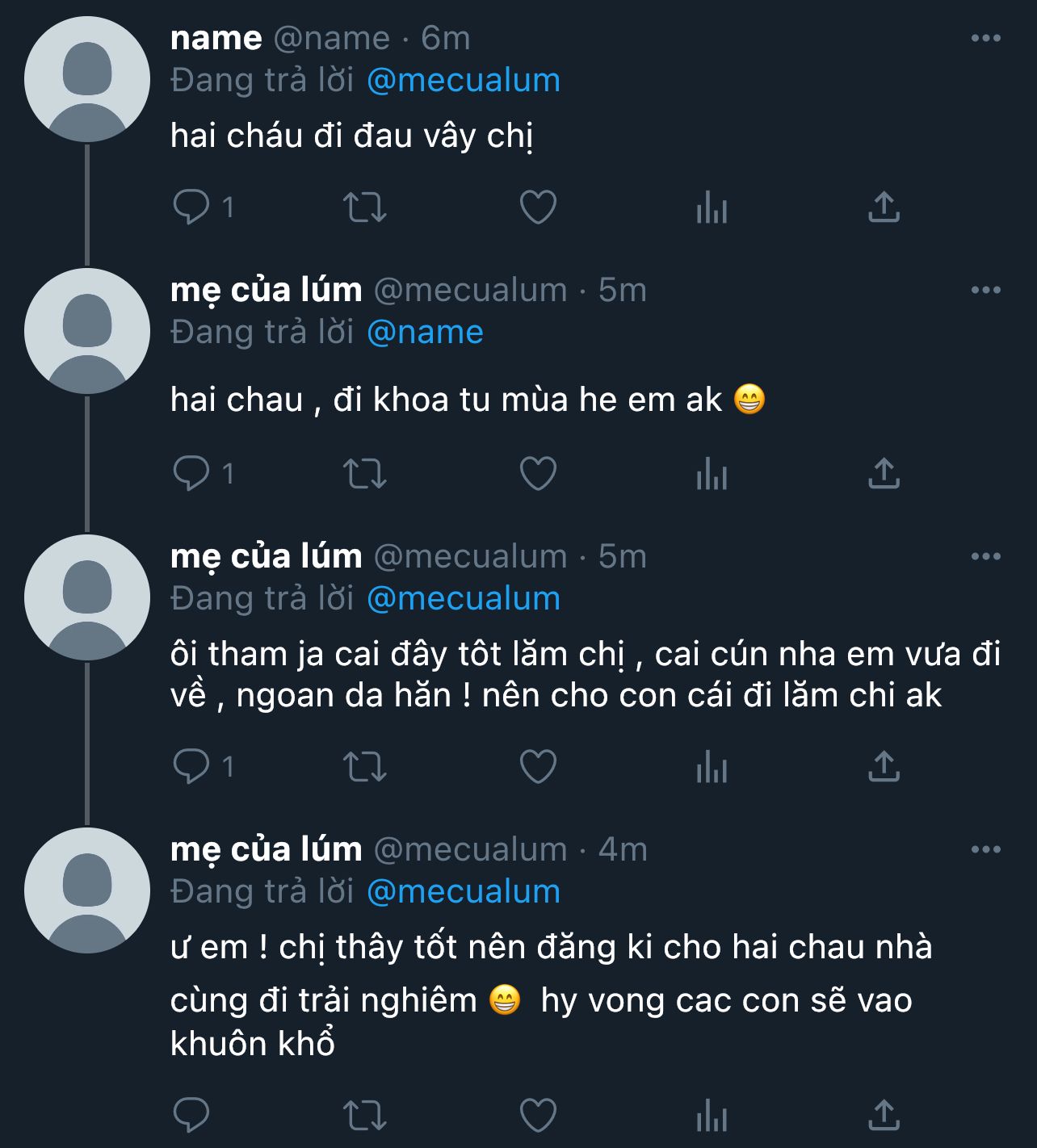1037x1148 pixels.
Task: View analytics of the 'ôi tham ja' tweet
Action: click(x=712, y=766)
